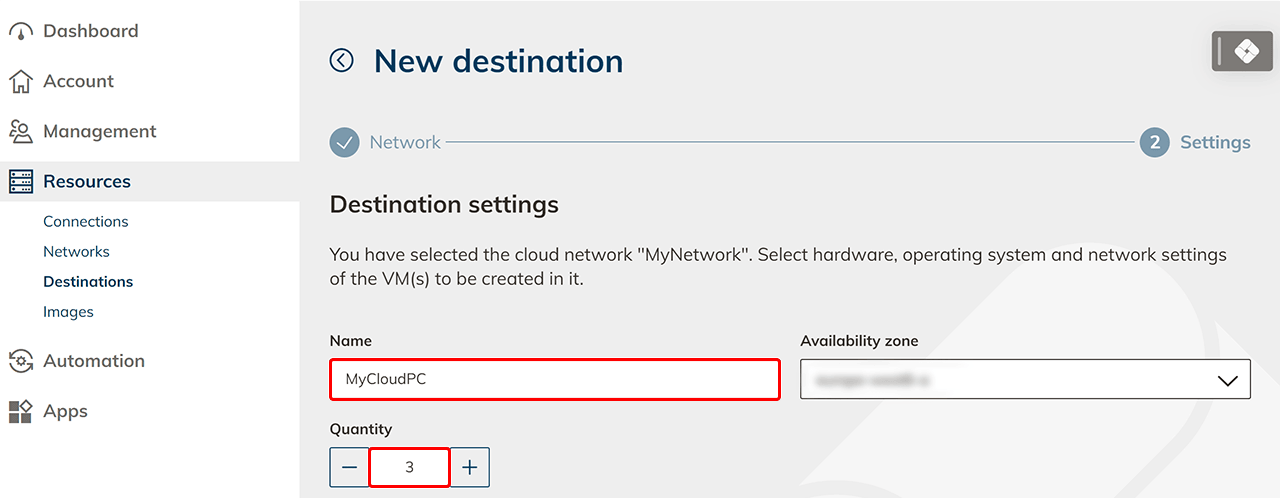Select Destinations in the sidebar

[88, 282]
